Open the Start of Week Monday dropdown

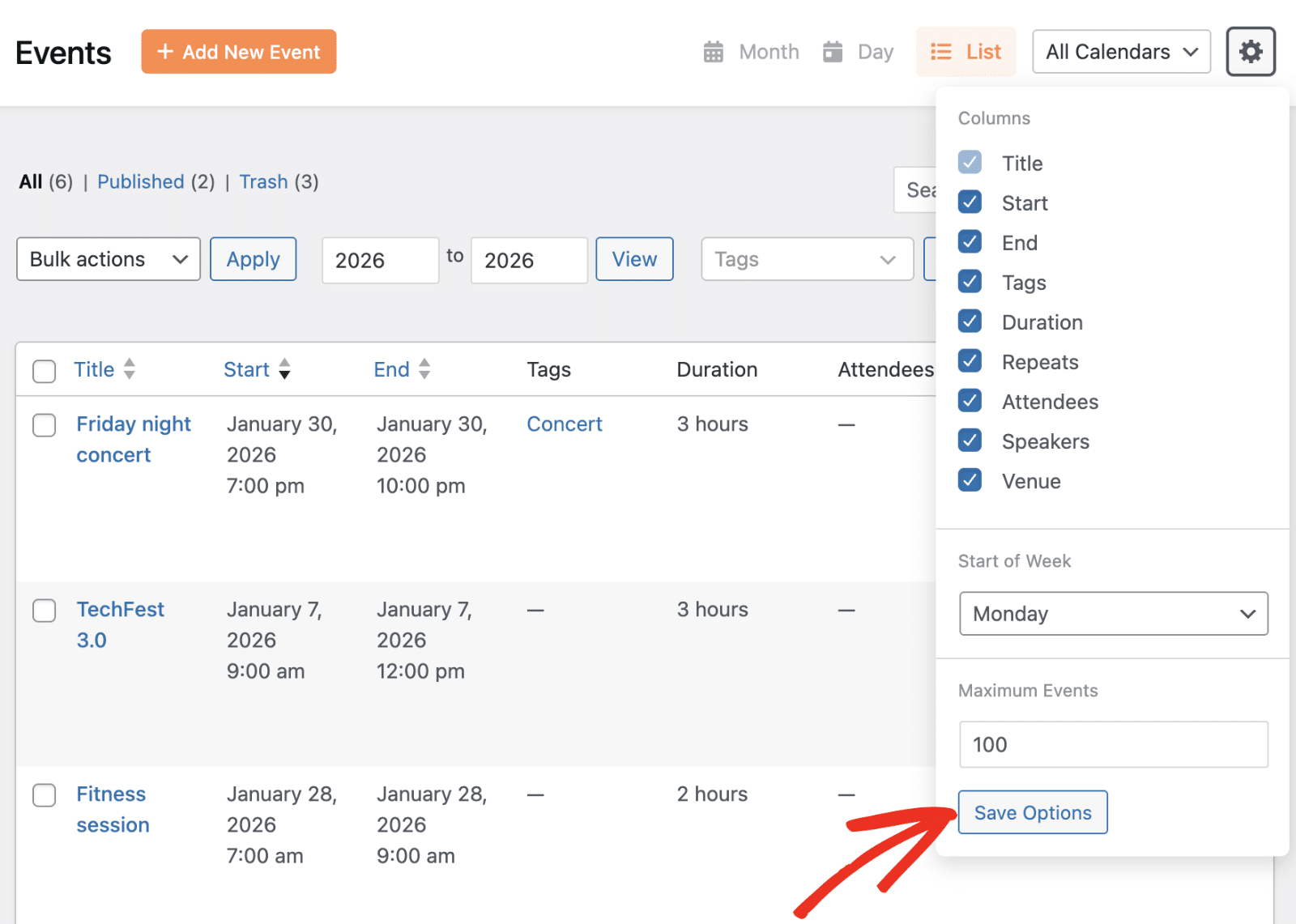[1113, 614]
